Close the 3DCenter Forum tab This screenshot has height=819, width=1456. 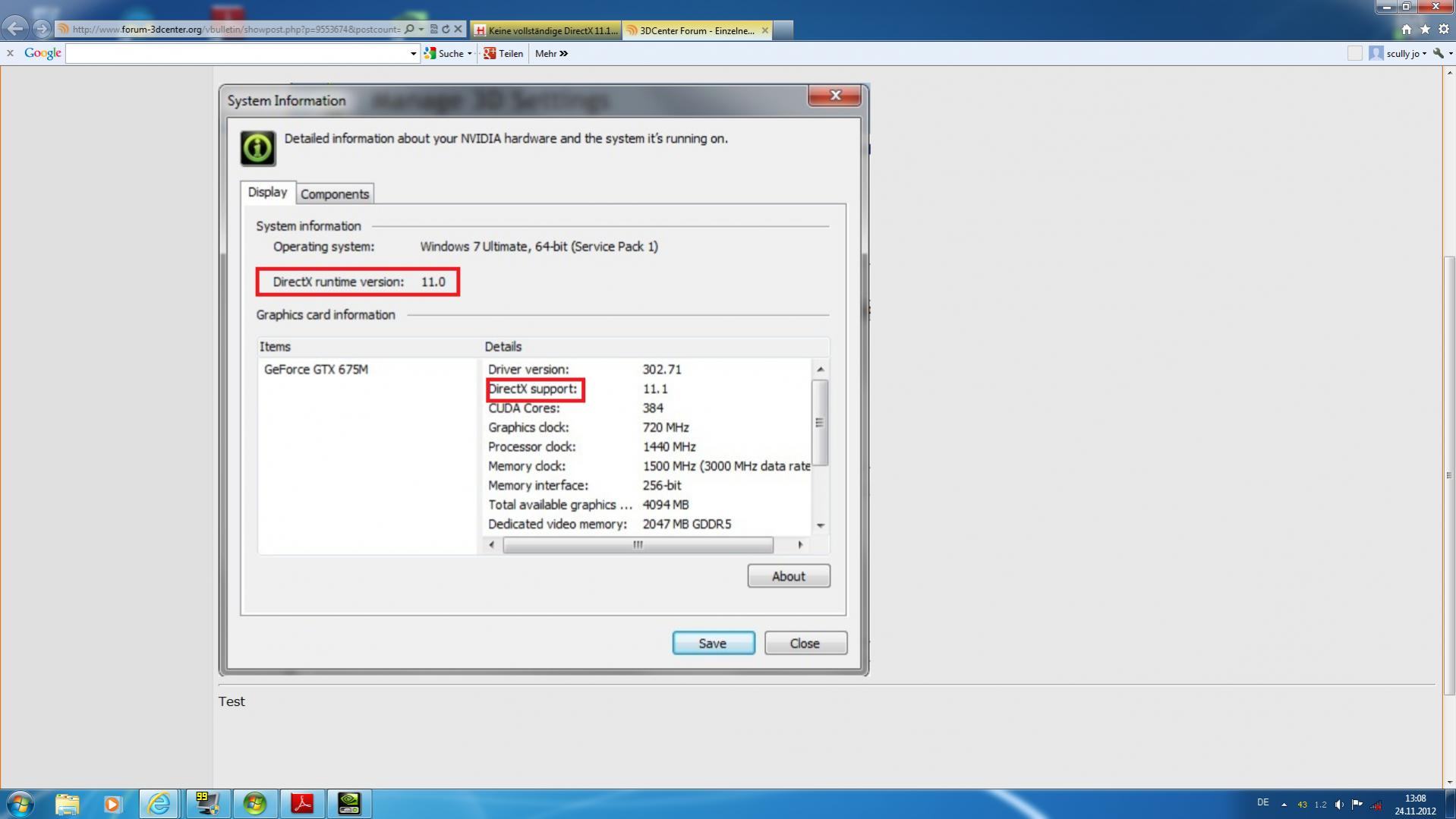coord(764,30)
